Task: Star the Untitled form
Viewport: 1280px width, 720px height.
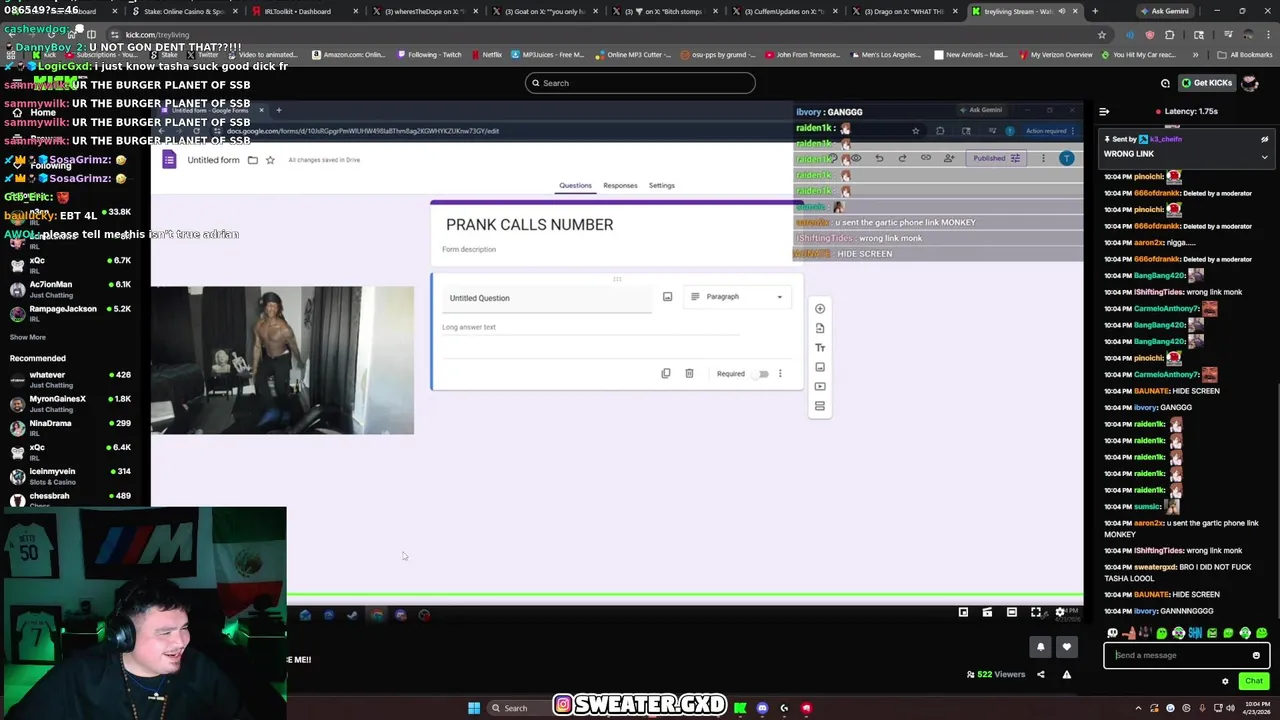Action: (x=270, y=160)
